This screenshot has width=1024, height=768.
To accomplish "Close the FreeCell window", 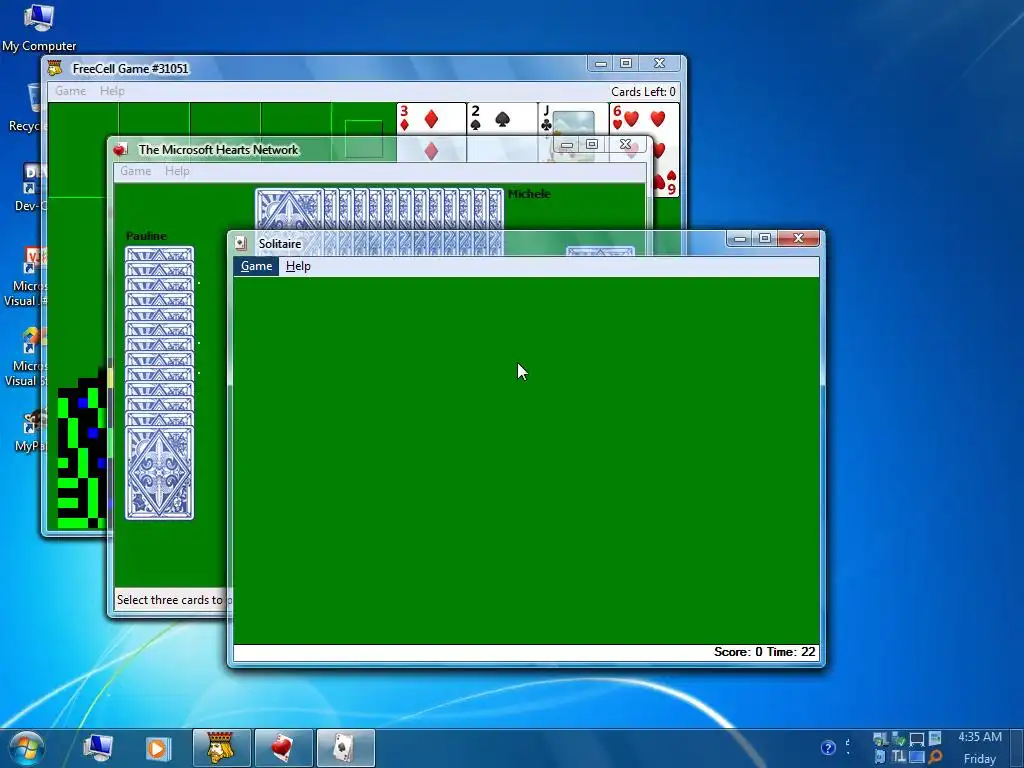I will point(660,63).
